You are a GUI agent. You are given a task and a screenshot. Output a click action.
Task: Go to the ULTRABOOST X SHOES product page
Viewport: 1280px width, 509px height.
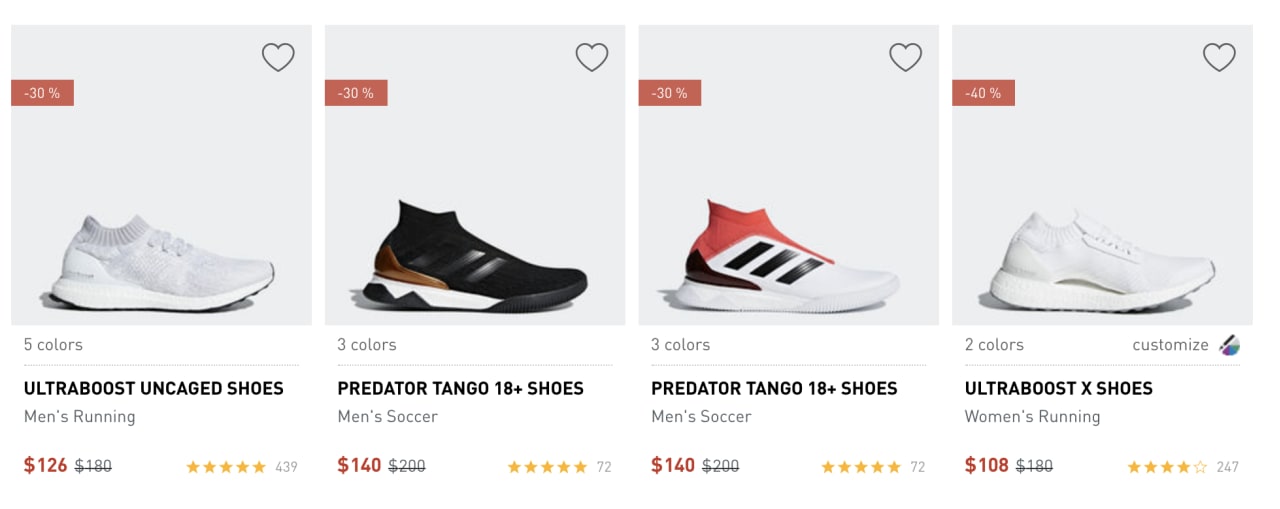point(1058,388)
